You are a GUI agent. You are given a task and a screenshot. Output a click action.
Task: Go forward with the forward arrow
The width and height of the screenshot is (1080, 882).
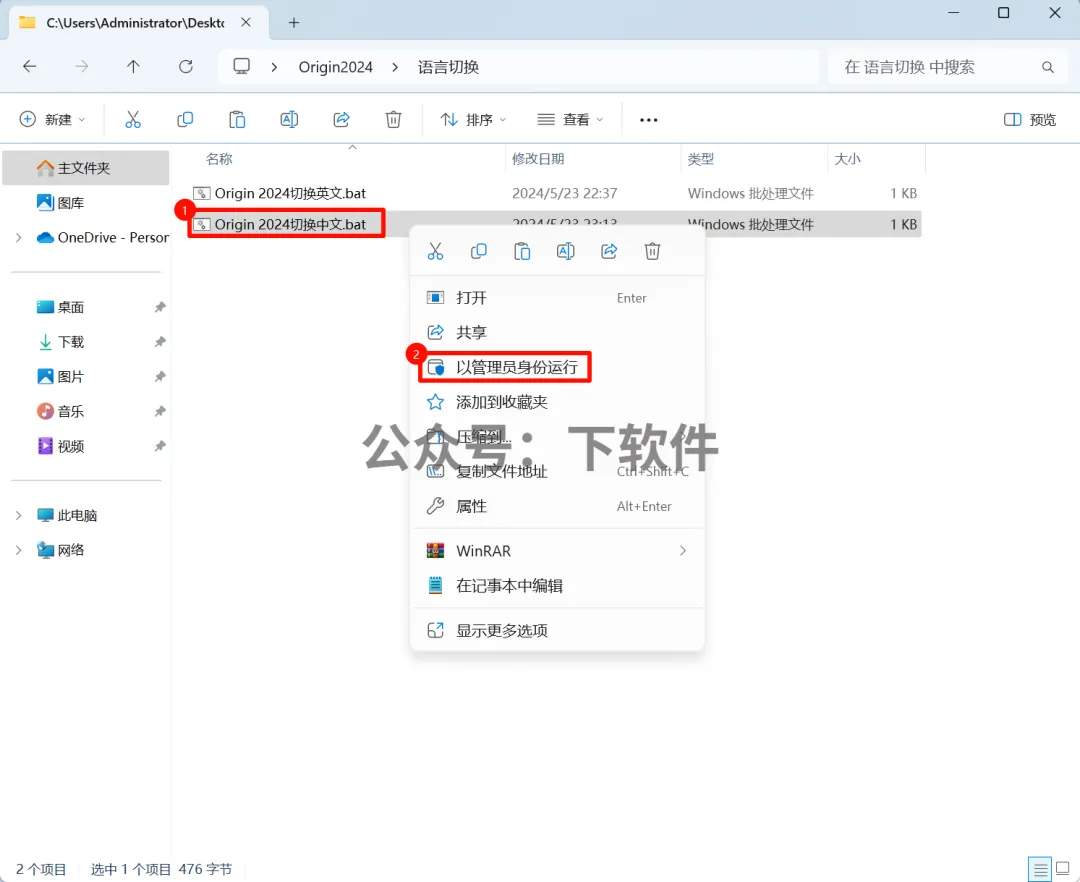pos(81,67)
